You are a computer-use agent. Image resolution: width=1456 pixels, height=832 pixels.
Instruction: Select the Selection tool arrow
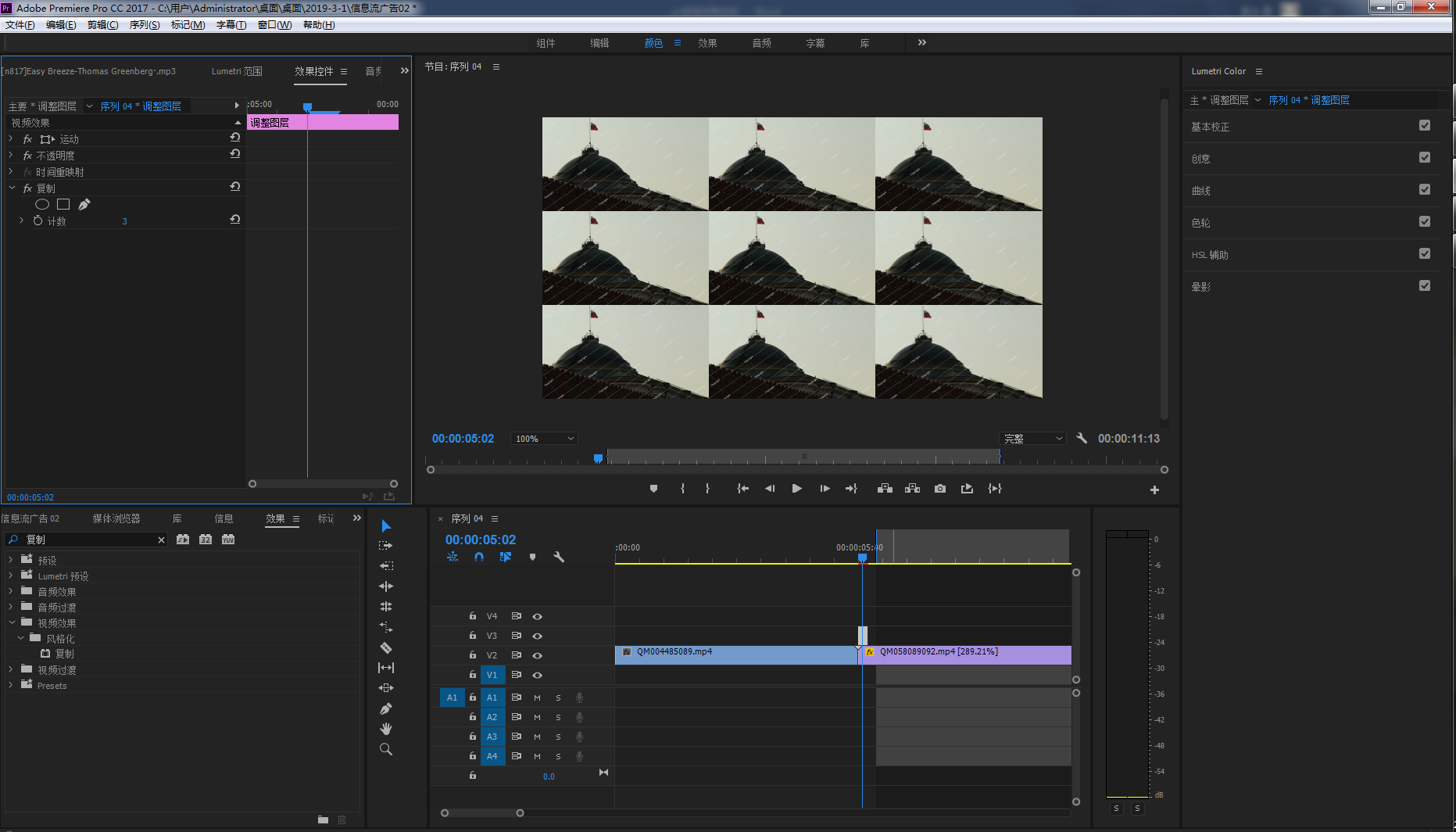[x=386, y=525]
